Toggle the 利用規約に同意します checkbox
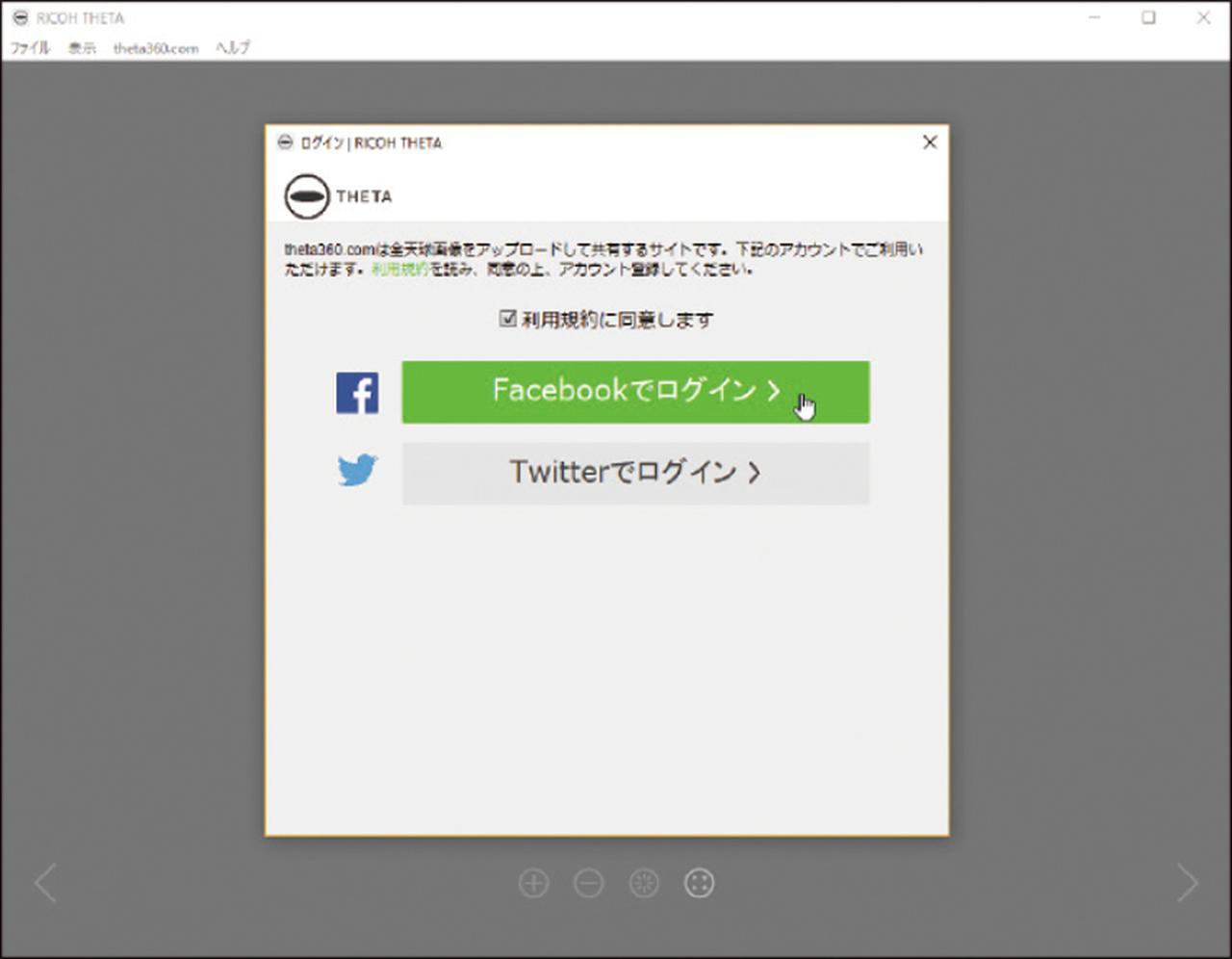The width and height of the screenshot is (1232, 959). pos(508,319)
